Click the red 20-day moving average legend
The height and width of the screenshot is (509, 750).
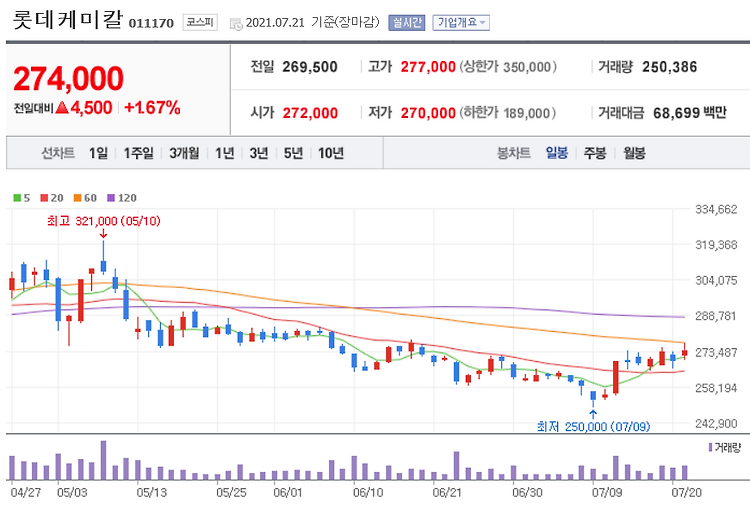(52, 198)
